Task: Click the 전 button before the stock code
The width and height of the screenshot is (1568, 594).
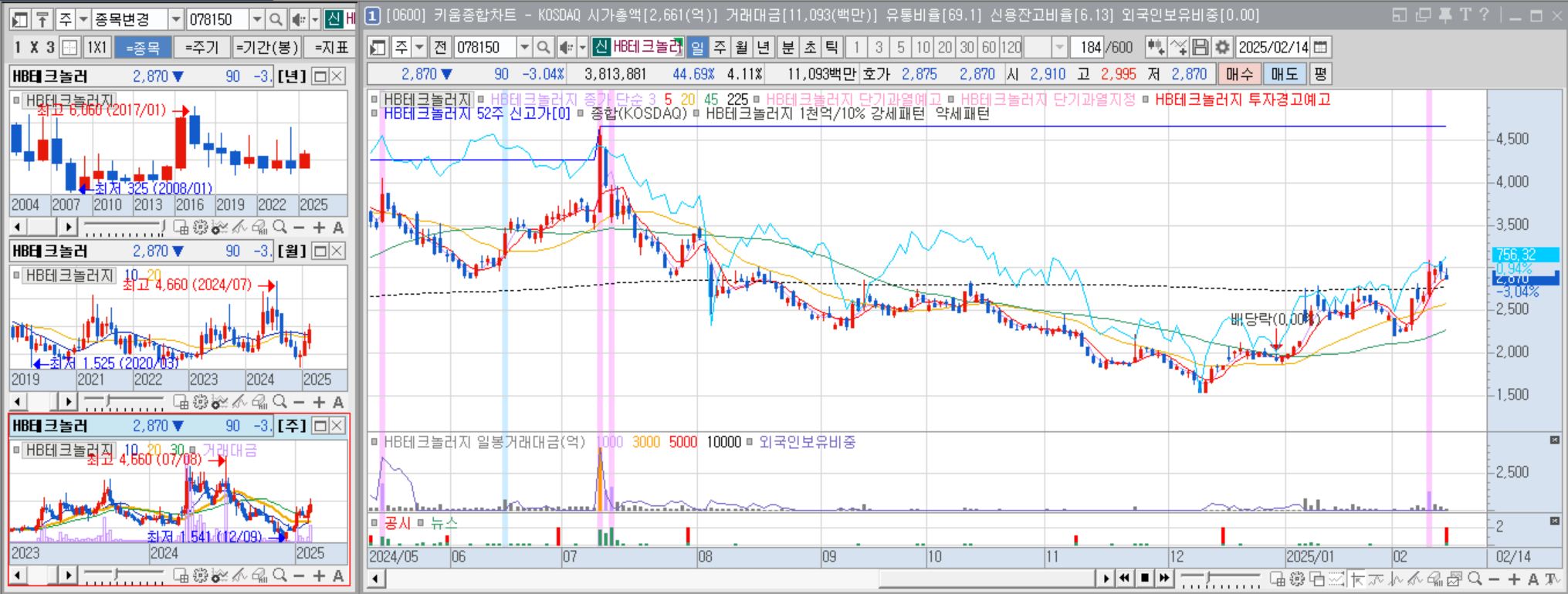Action: pyautogui.click(x=441, y=48)
